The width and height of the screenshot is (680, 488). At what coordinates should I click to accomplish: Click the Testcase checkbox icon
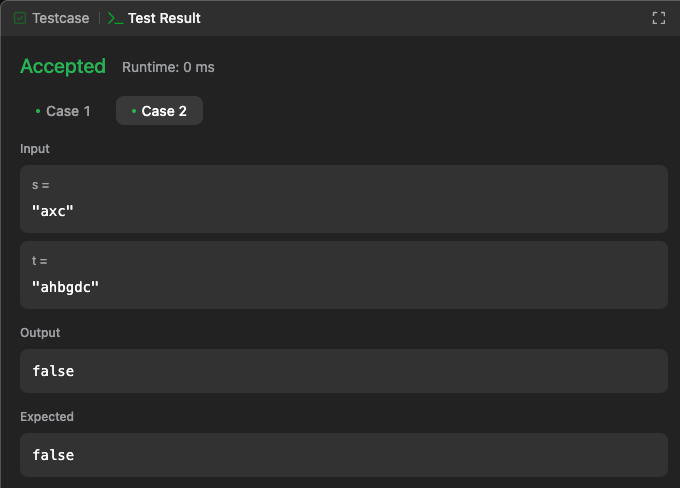click(20, 18)
